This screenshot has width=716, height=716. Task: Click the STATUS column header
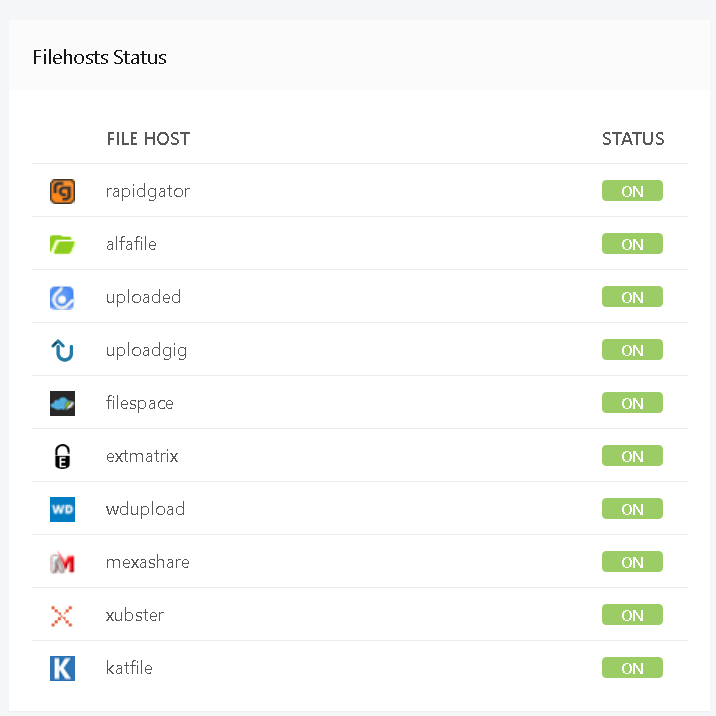pos(633,139)
